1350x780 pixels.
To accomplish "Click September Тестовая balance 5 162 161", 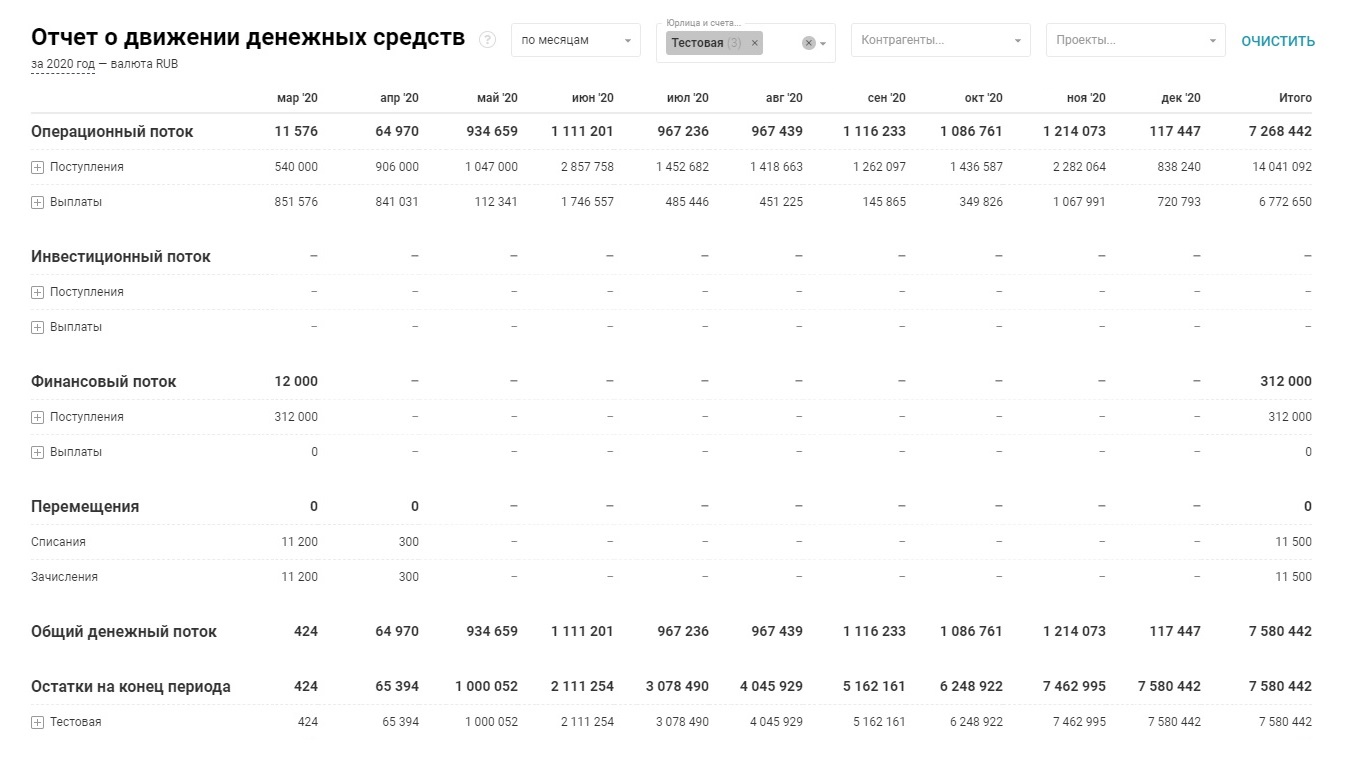I will 879,722.
